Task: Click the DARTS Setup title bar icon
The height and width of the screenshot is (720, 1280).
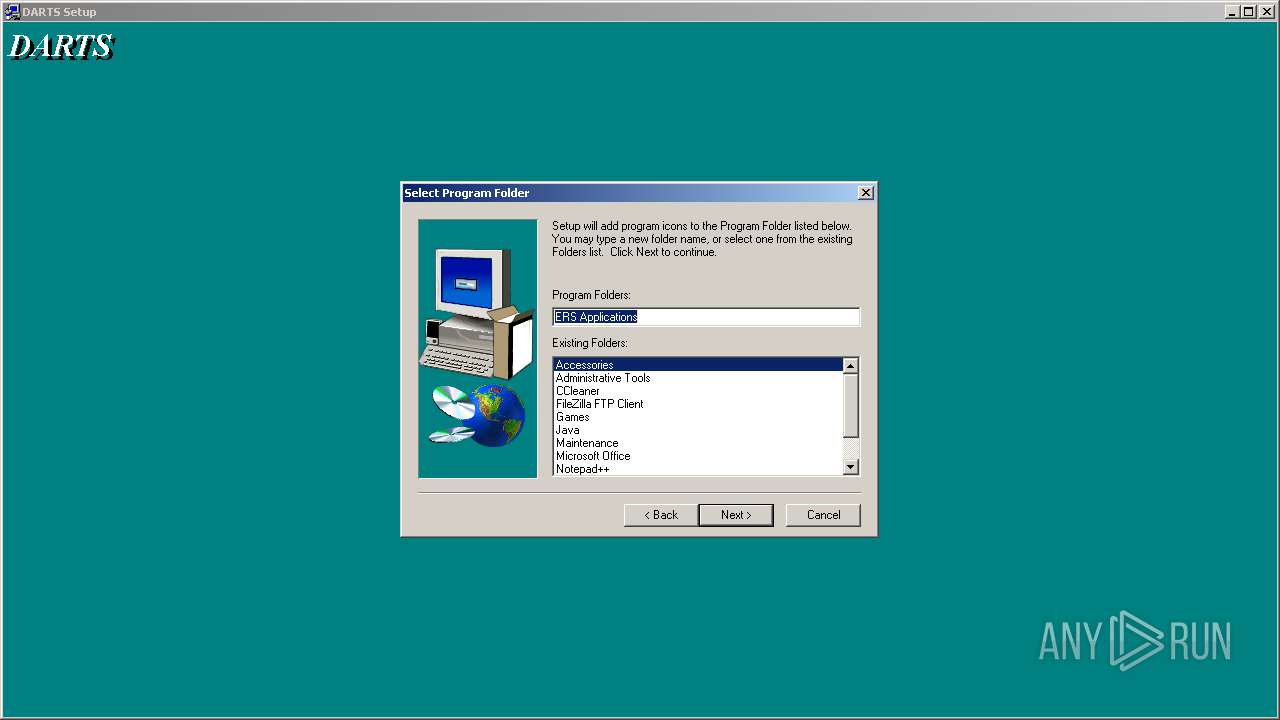Action: click(x=12, y=12)
